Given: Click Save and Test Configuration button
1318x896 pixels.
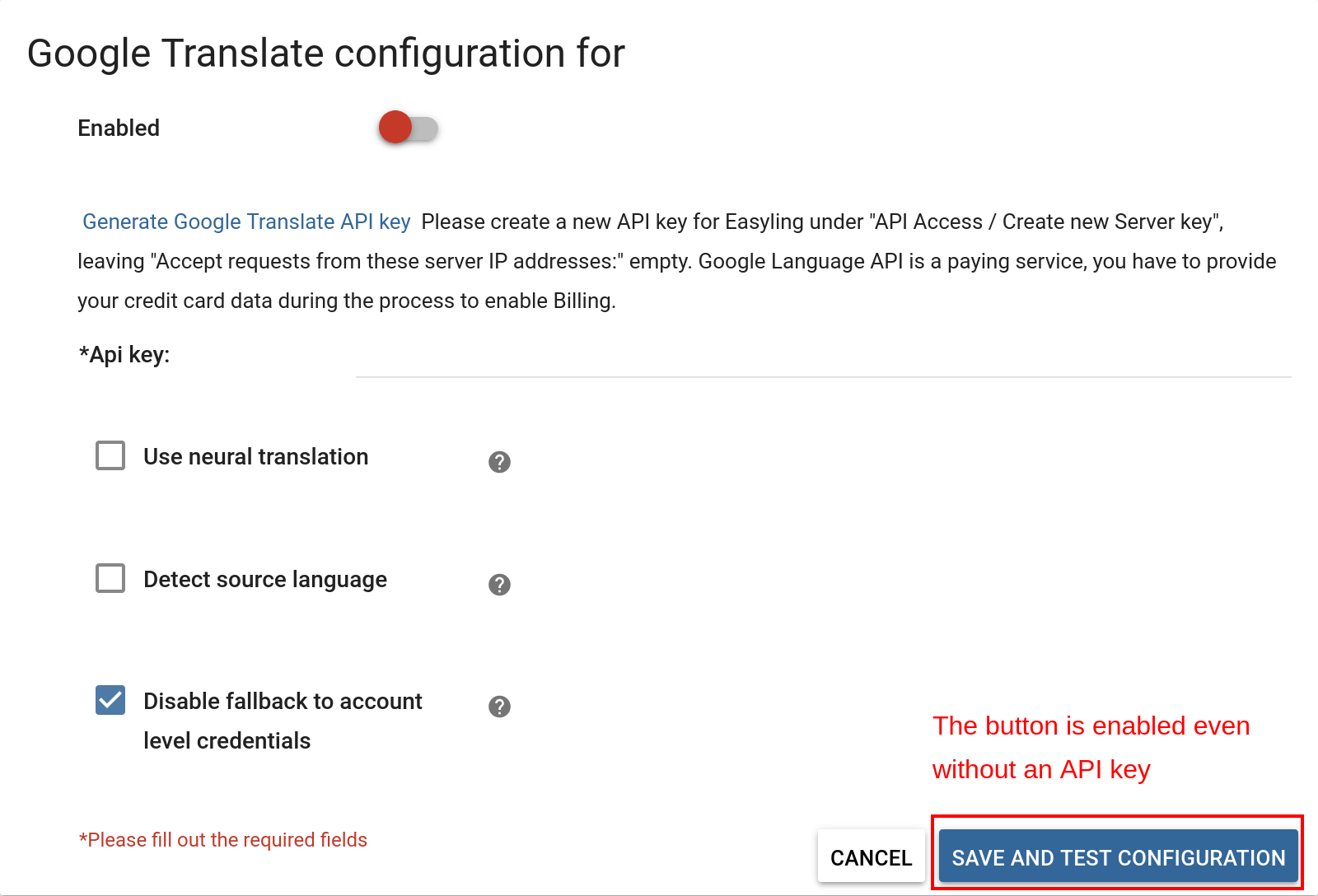Looking at the screenshot, I should tap(1118, 857).
